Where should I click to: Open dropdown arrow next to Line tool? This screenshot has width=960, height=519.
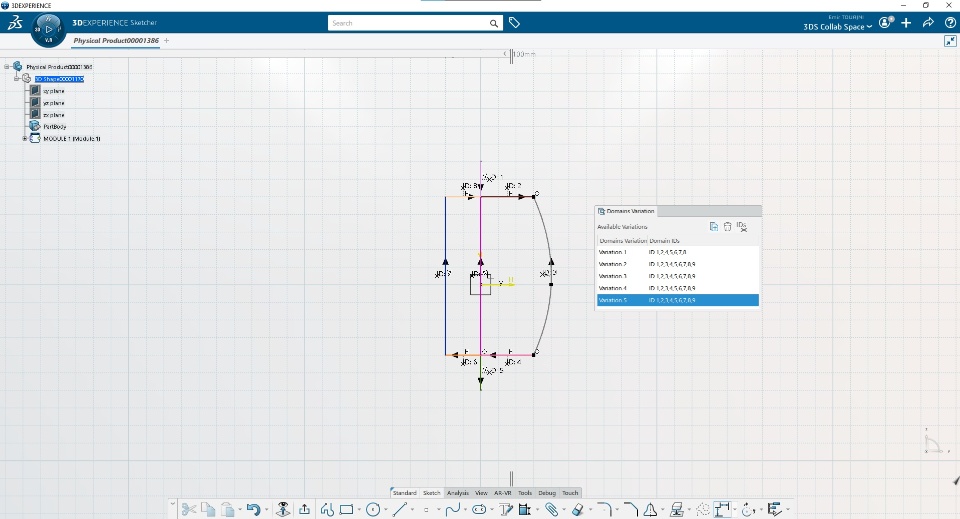pyautogui.click(x=413, y=509)
